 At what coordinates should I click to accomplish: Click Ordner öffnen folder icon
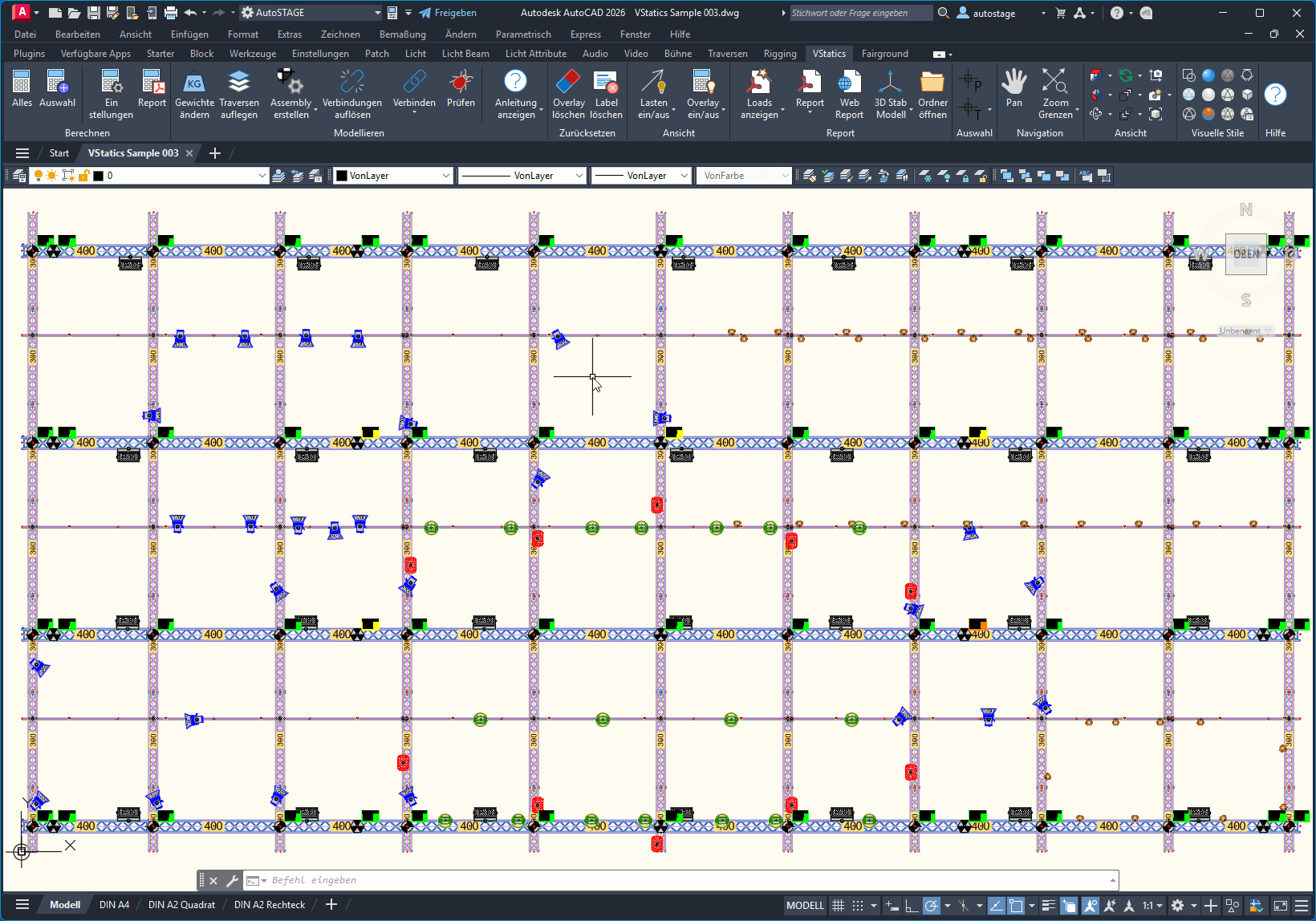click(932, 83)
